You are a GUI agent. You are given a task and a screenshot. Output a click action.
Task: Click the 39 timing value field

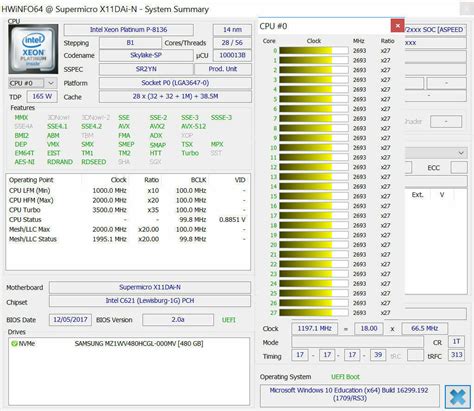[378, 355]
